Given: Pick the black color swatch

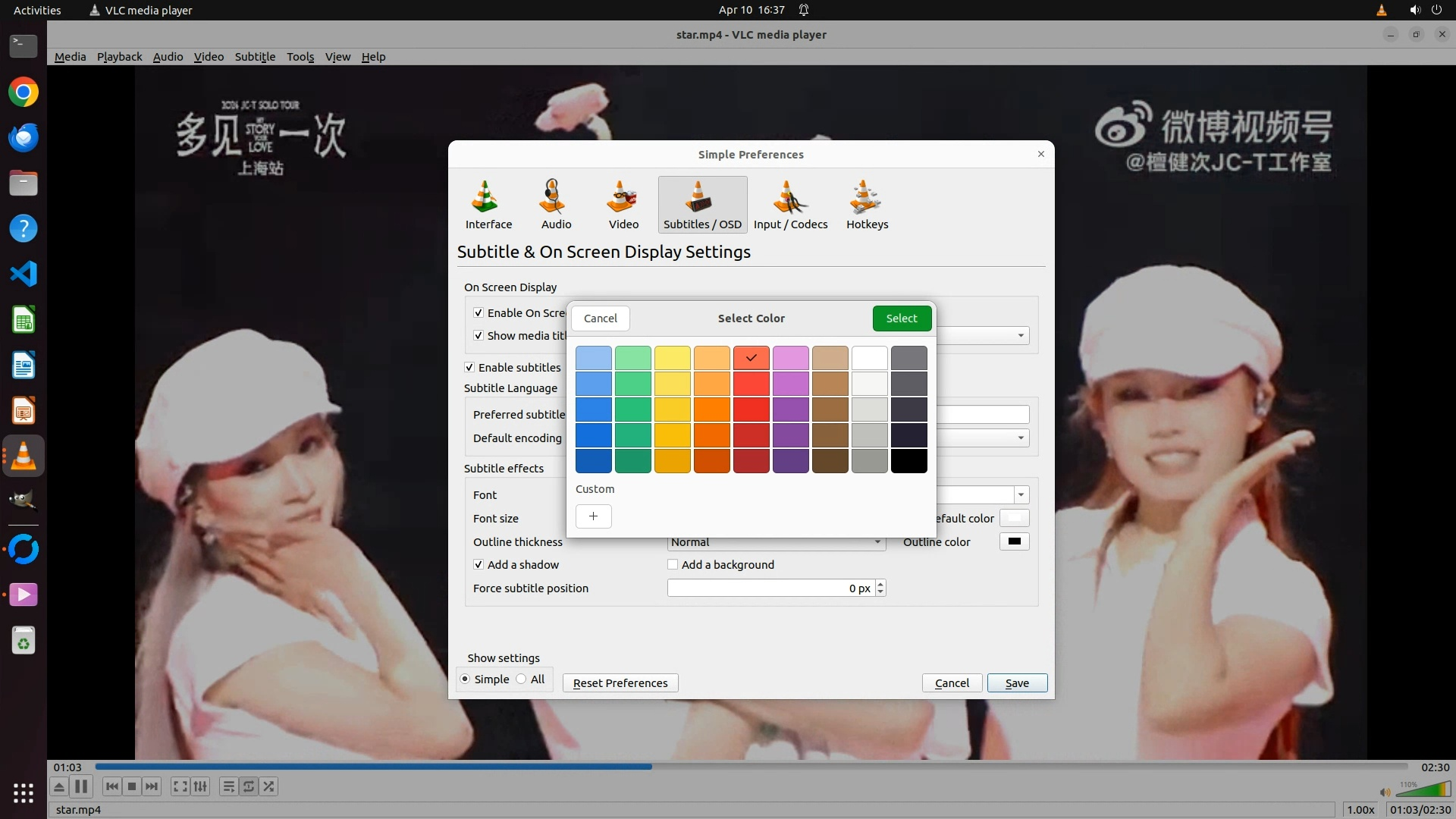Looking at the screenshot, I should click(x=908, y=461).
